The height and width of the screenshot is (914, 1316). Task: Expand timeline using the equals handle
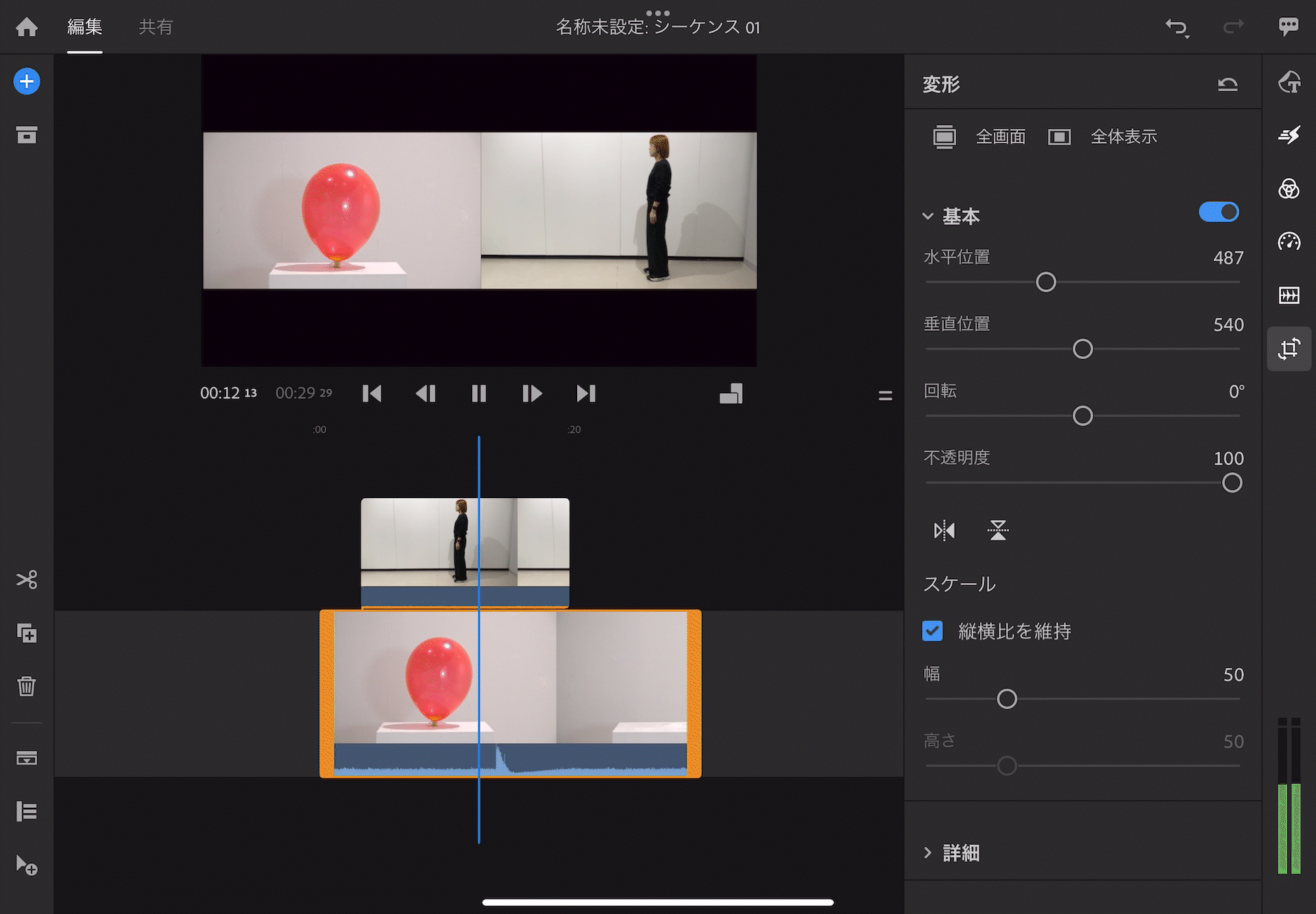pyautogui.click(x=885, y=395)
